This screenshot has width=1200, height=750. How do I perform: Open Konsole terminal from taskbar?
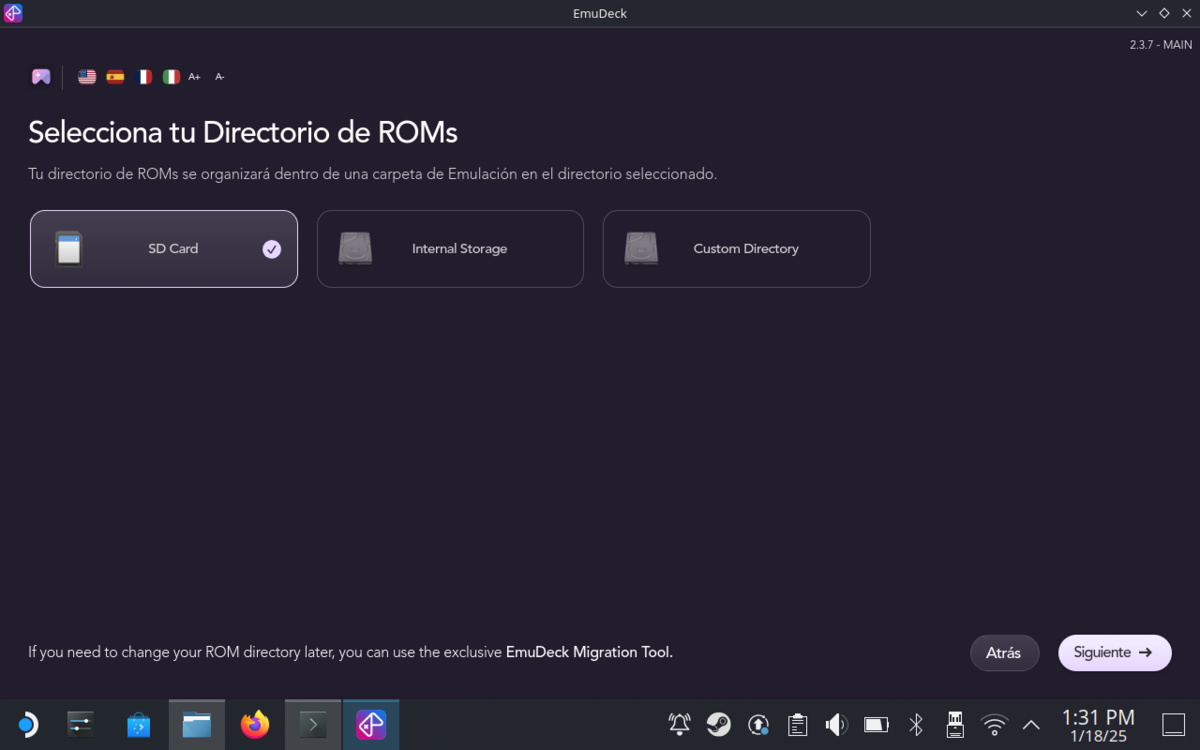(x=313, y=725)
